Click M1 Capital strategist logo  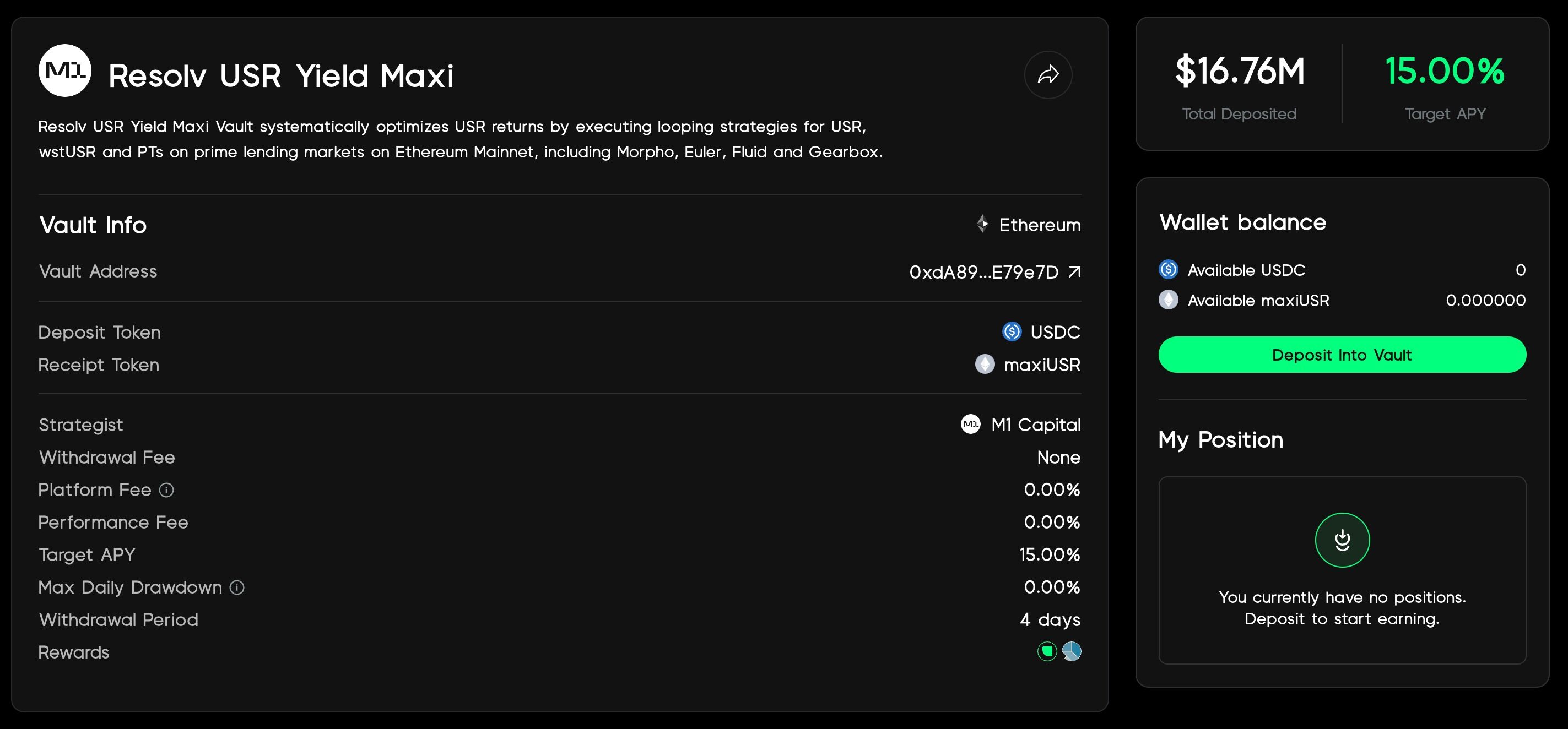tap(970, 424)
